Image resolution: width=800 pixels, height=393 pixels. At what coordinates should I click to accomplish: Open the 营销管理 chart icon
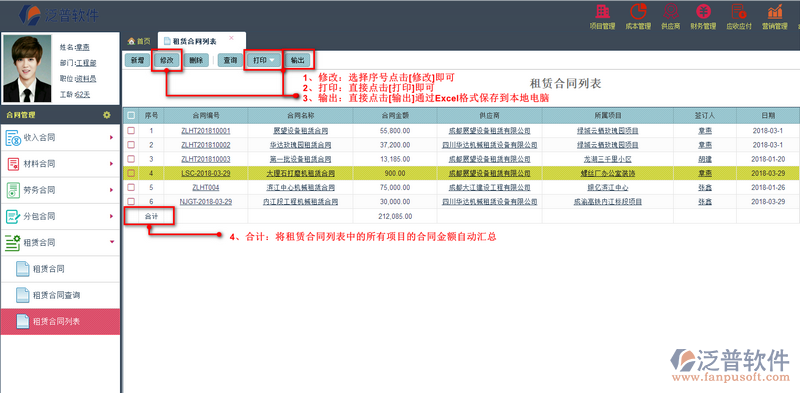coord(775,11)
